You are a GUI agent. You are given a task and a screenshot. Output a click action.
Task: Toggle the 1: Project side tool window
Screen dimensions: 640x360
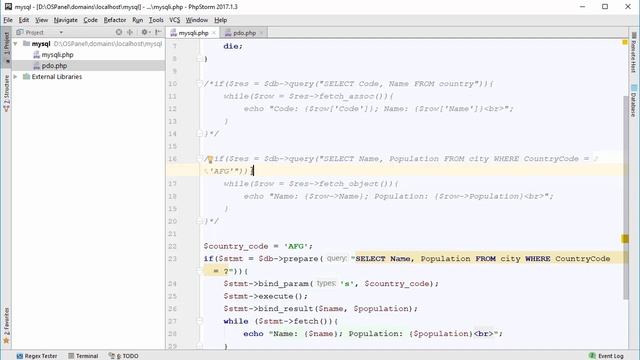(6, 46)
